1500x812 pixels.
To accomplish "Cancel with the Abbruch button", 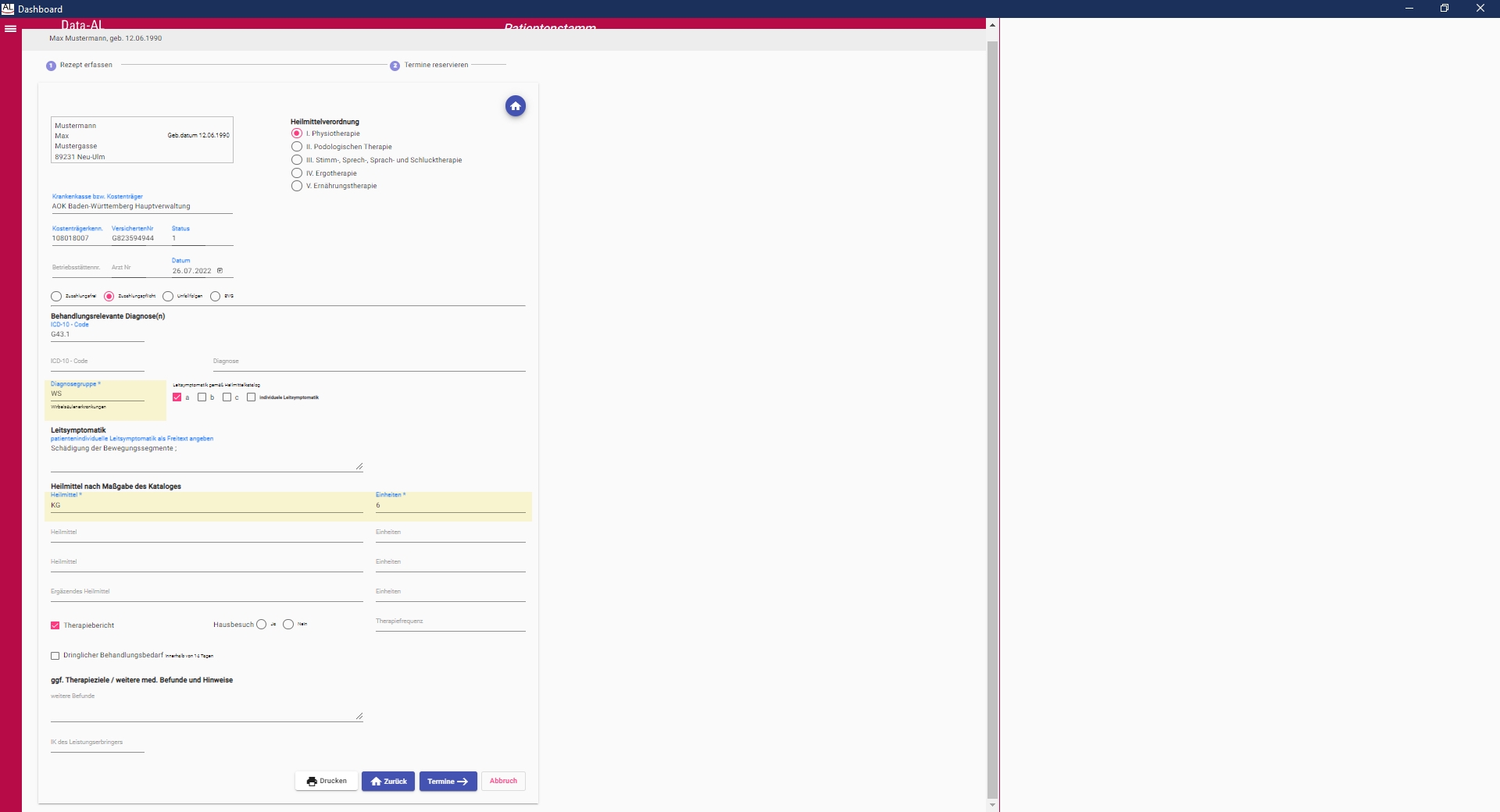I will click(x=504, y=782).
